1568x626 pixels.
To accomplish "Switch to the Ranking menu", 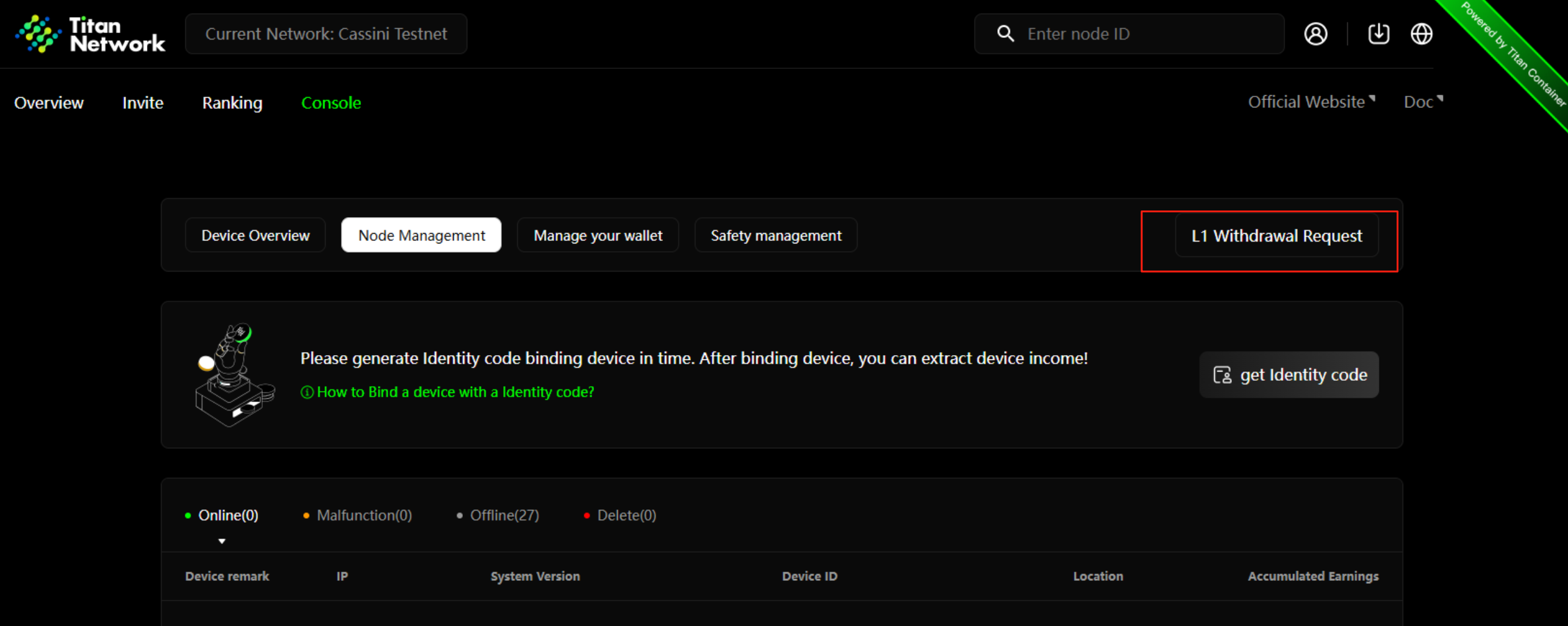I will click(232, 103).
